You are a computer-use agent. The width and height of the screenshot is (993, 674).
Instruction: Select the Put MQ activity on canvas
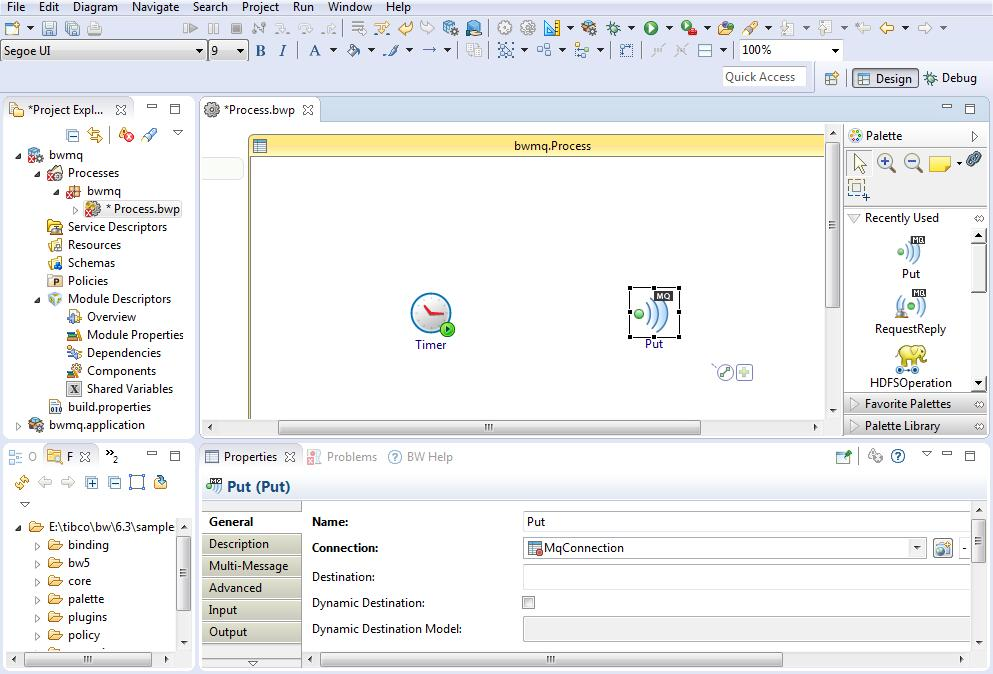pos(654,312)
